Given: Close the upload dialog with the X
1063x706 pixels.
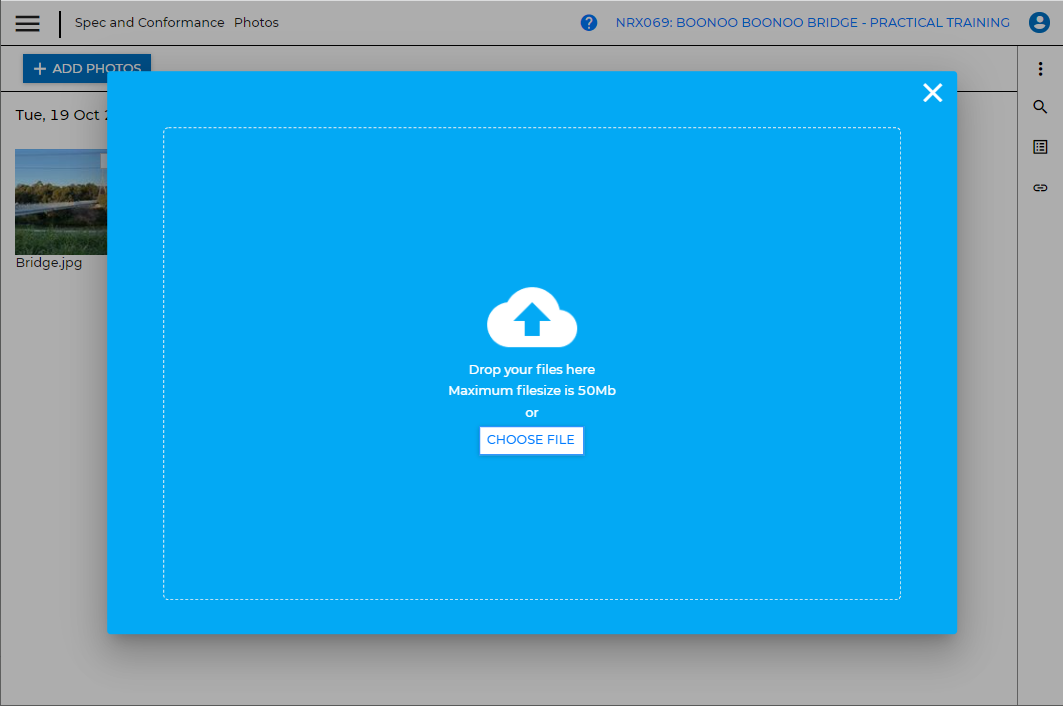Looking at the screenshot, I should point(932,93).
